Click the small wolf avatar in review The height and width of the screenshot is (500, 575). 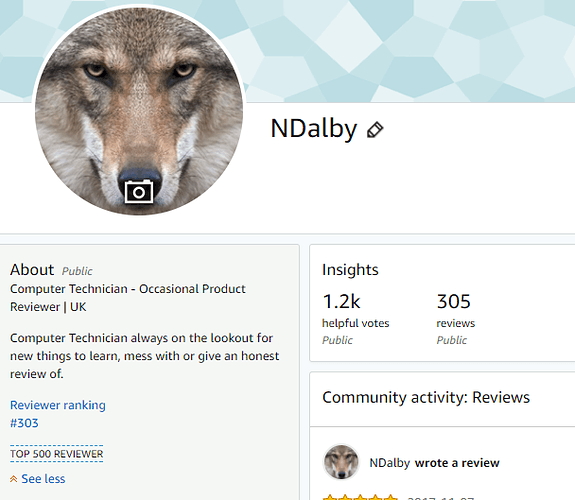tap(341, 462)
